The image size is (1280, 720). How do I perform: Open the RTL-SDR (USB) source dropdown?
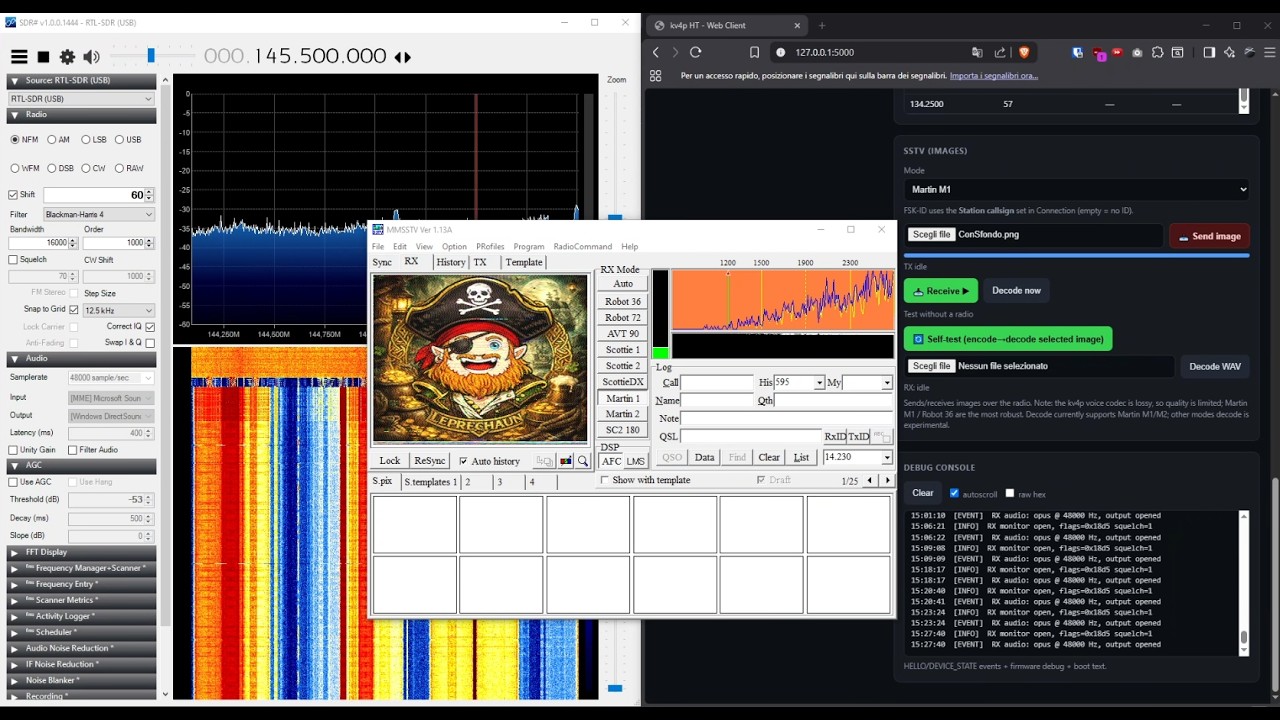(81, 99)
